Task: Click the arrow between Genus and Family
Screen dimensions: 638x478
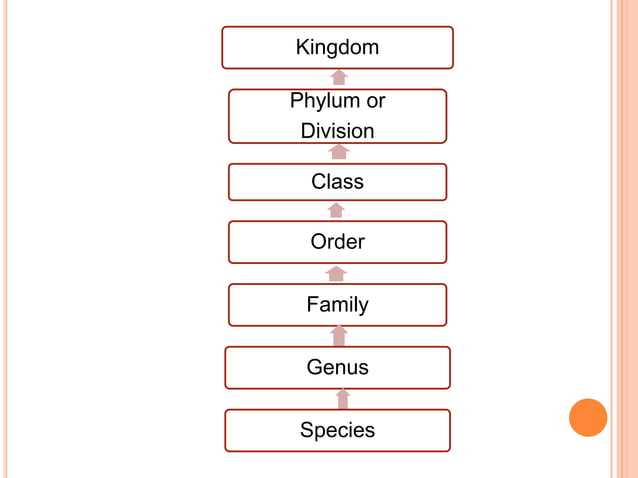Action: point(339,336)
